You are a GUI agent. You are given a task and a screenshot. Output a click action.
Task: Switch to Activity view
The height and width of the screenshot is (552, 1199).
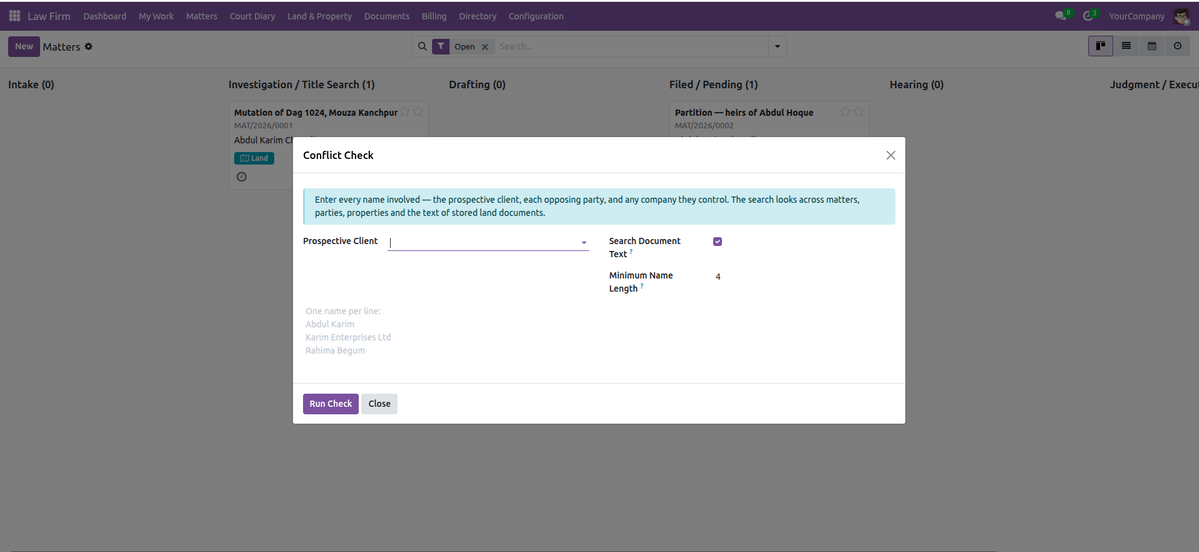pyautogui.click(x=1177, y=46)
